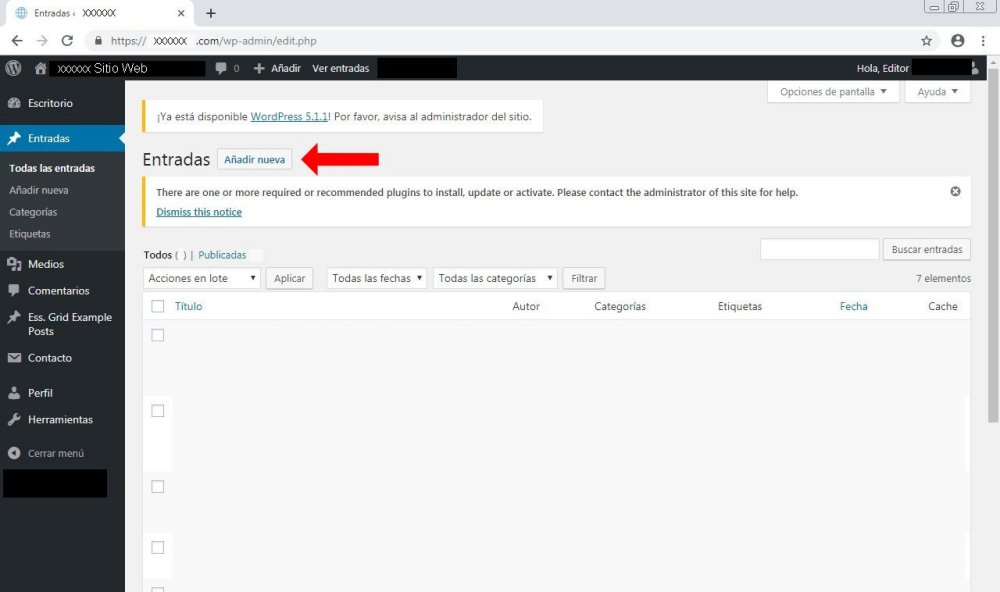Open the Todas las categorías dropdown

496,278
